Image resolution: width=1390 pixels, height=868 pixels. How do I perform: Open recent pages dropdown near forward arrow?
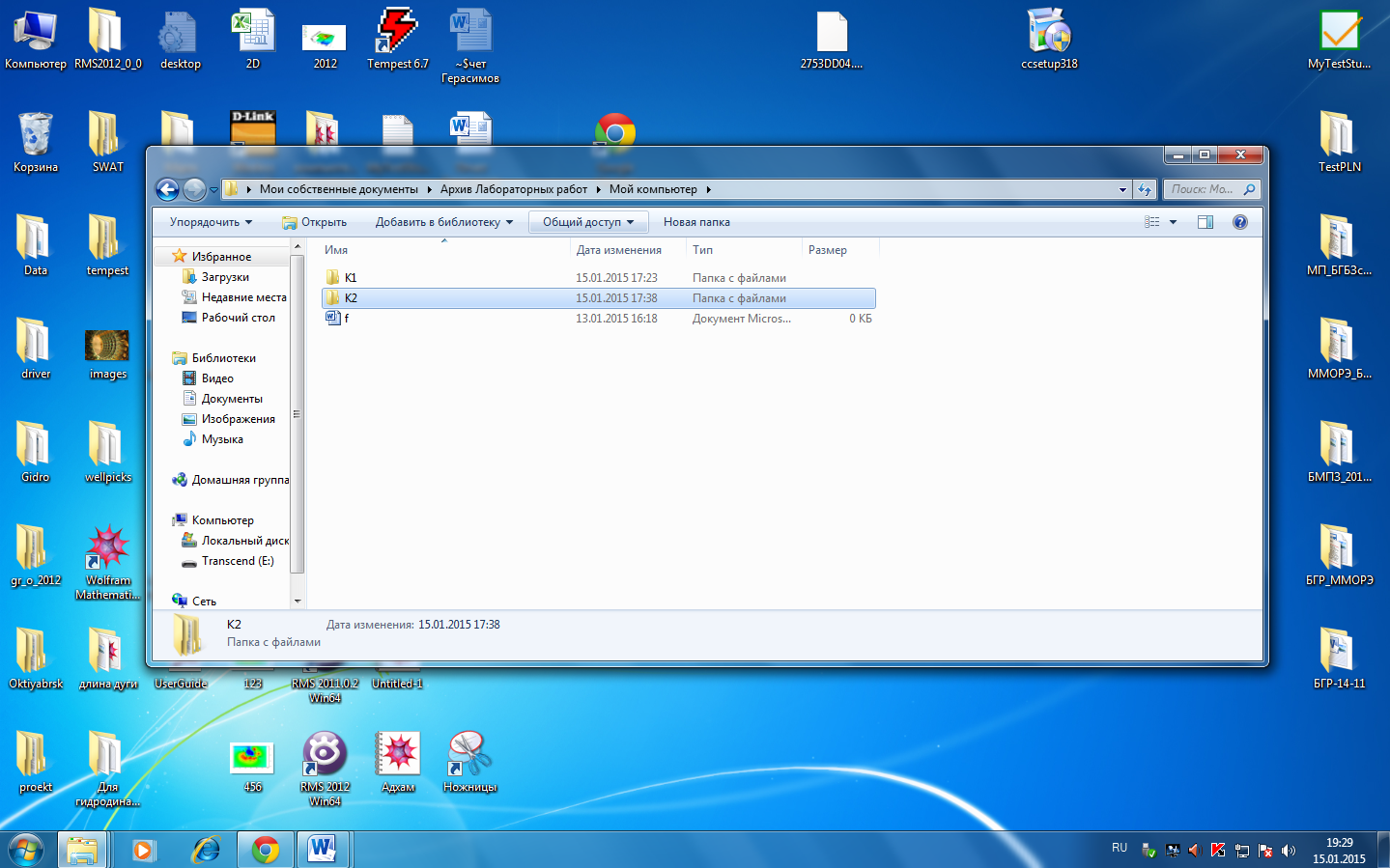pyautogui.click(x=213, y=190)
